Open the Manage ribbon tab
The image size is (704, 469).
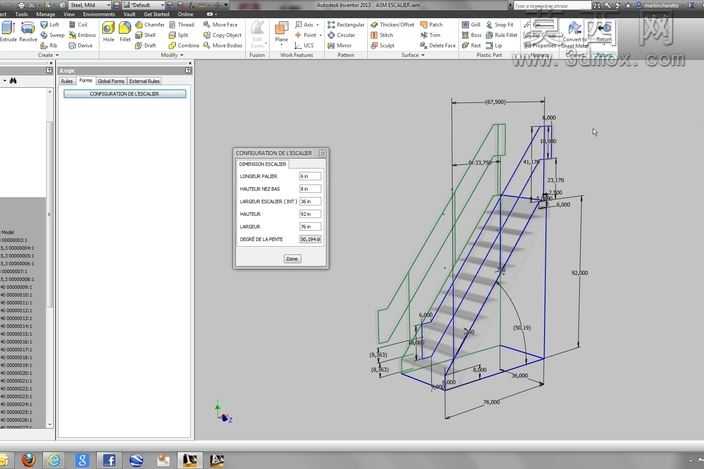[x=45, y=14]
